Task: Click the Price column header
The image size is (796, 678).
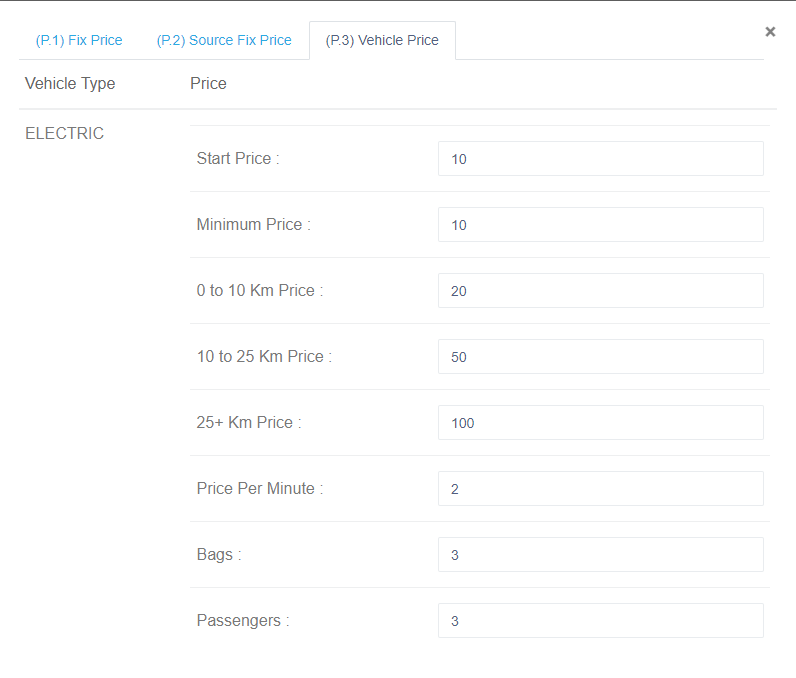Action: pyautogui.click(x=208, y=83)
